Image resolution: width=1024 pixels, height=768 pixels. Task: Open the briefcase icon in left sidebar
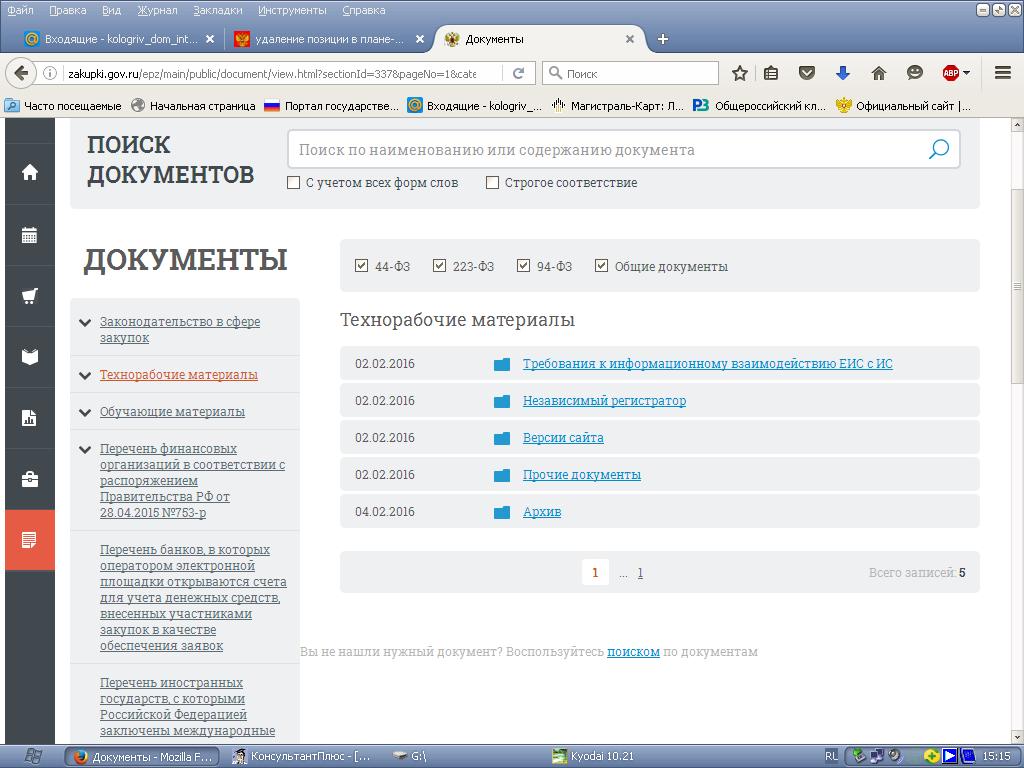[30, 479]
